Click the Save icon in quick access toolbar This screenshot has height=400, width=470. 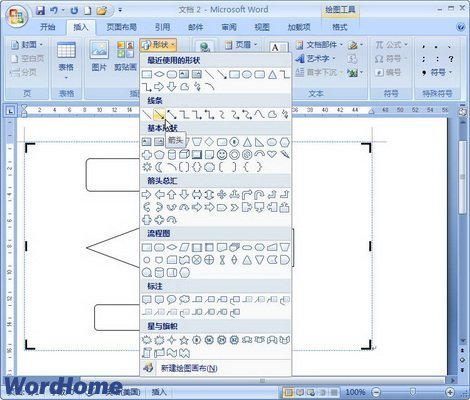pos(40,11)
